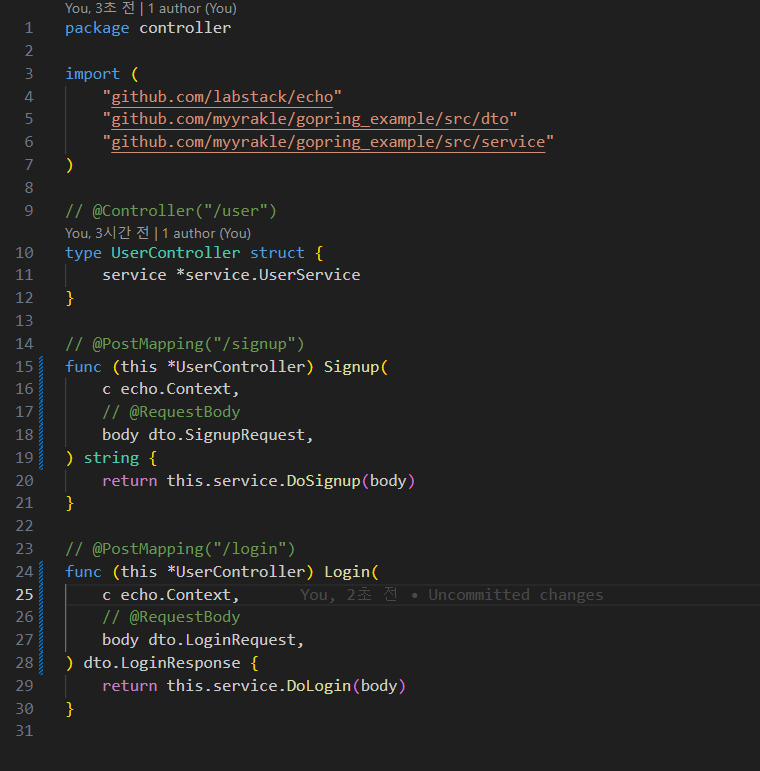760x771 pixels.
Task: Click the DoSignup method call
Action: 323,481
